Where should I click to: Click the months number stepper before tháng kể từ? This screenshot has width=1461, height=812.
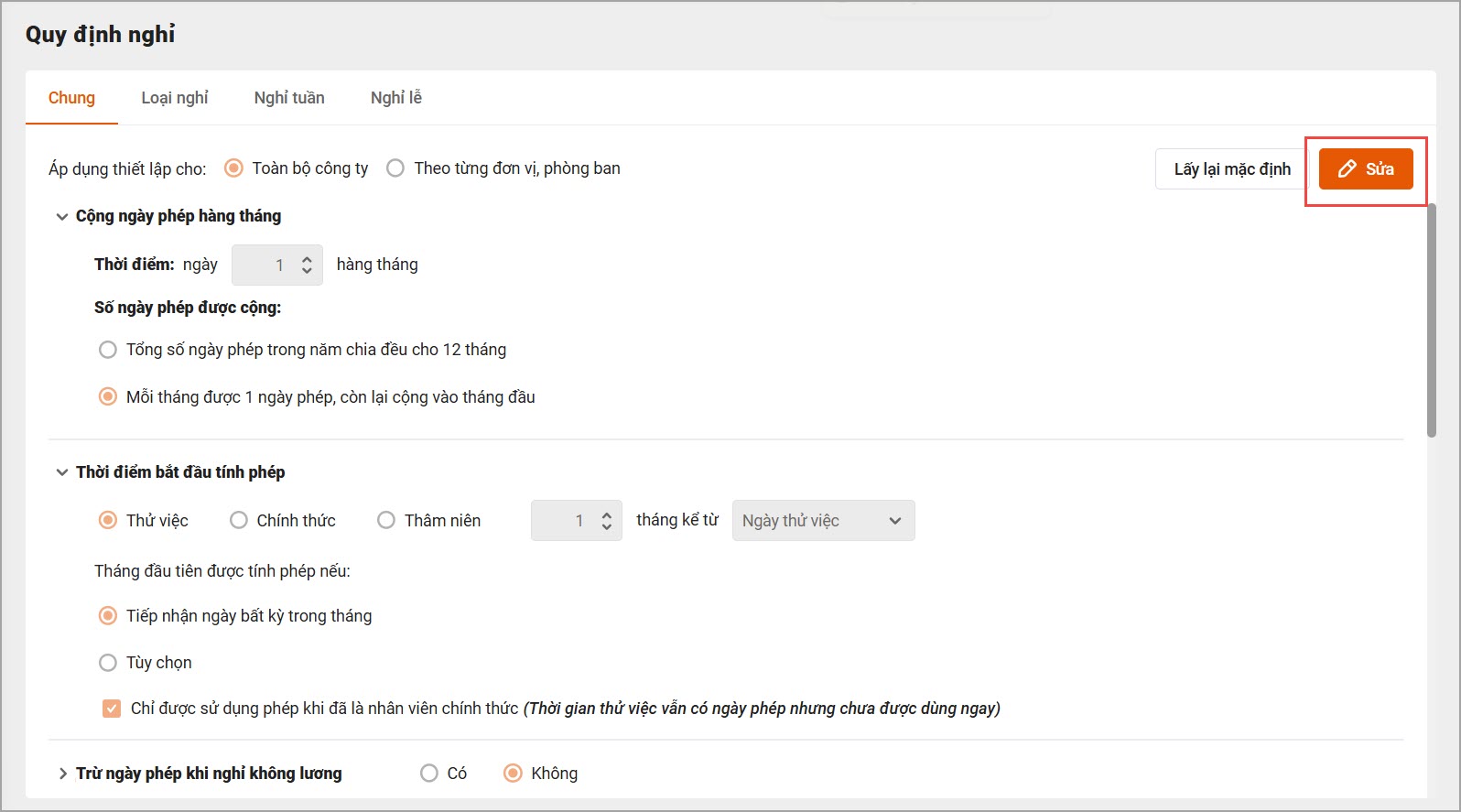pos(606,521)
